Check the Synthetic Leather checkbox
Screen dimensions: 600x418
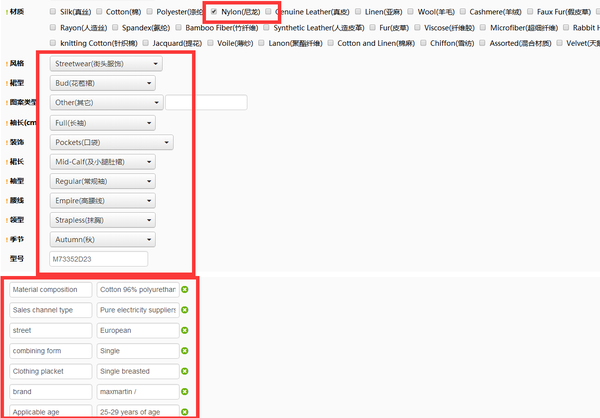[x=266, y=27]
